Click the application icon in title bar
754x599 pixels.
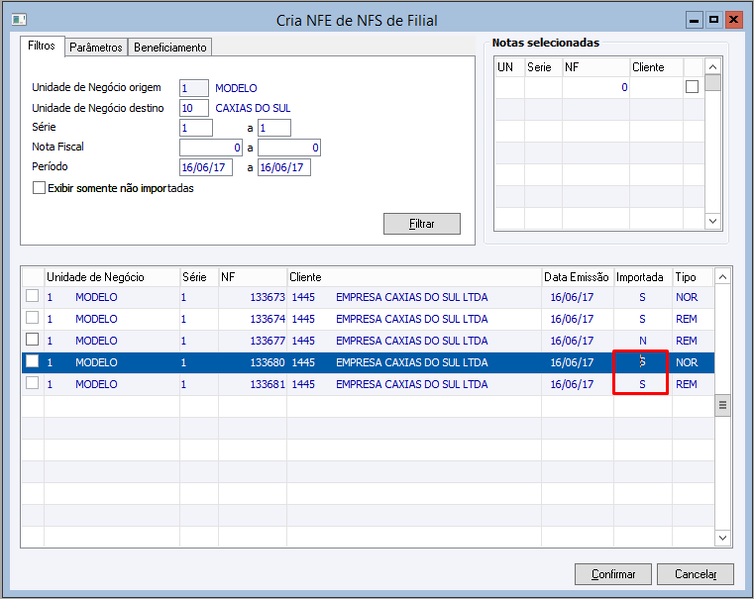click(19, 20)
